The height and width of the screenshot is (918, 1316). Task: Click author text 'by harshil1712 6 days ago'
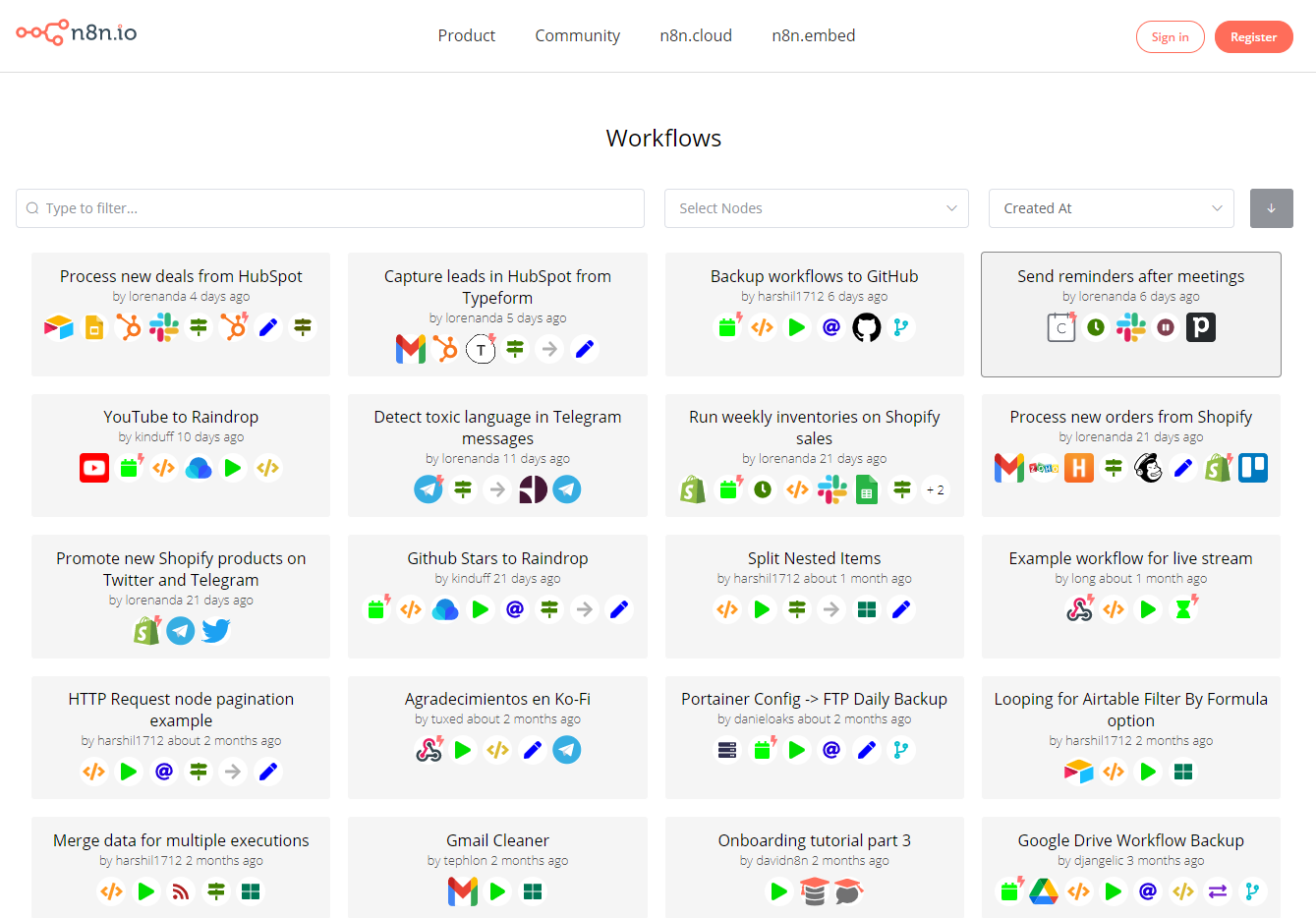pos(814,296)
